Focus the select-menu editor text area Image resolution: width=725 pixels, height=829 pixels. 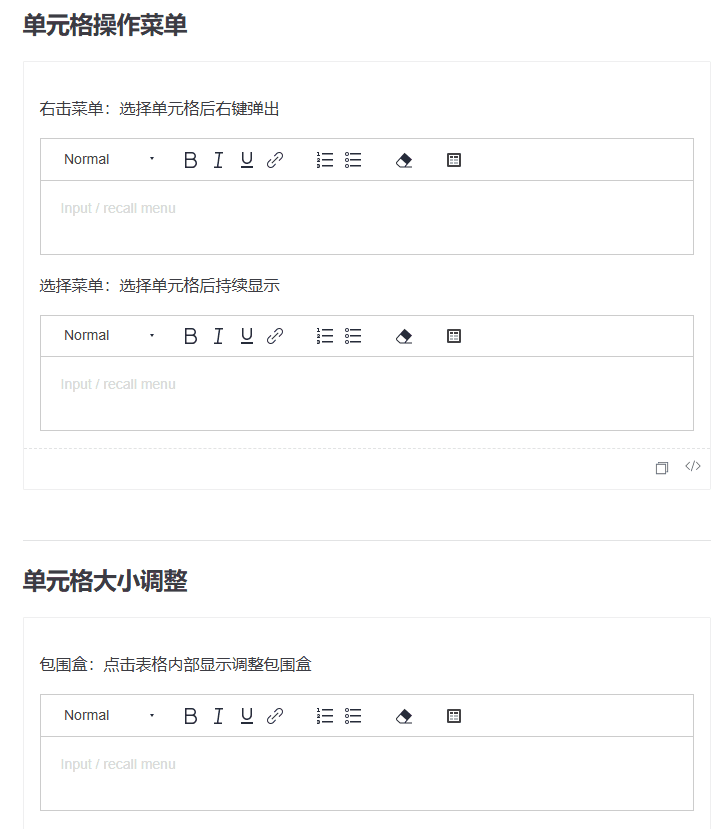point(366,393)
